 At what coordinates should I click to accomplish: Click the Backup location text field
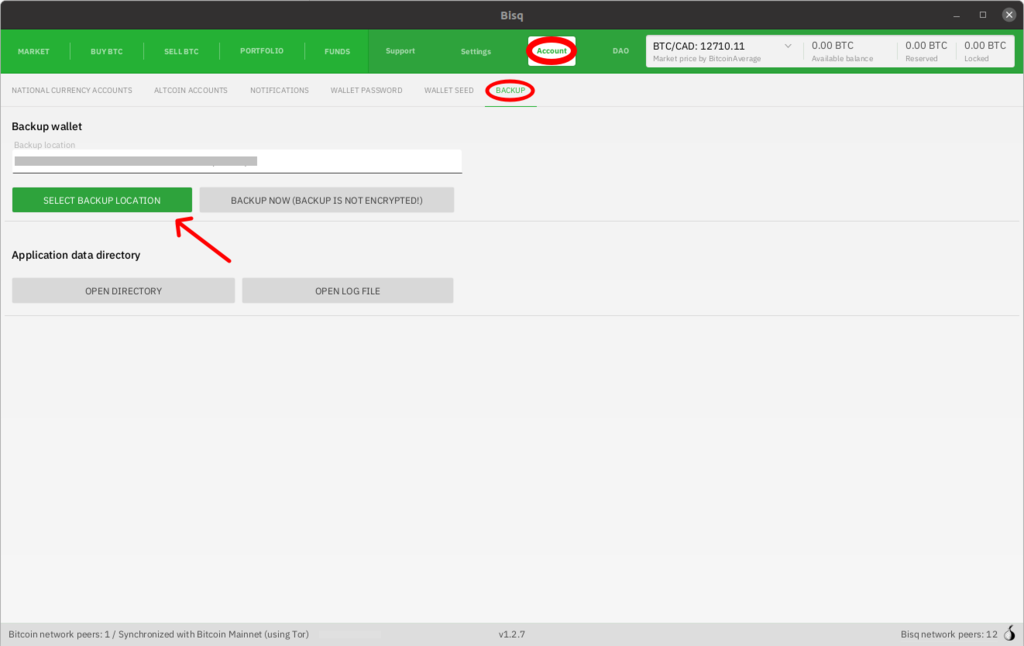pos(237,160)
